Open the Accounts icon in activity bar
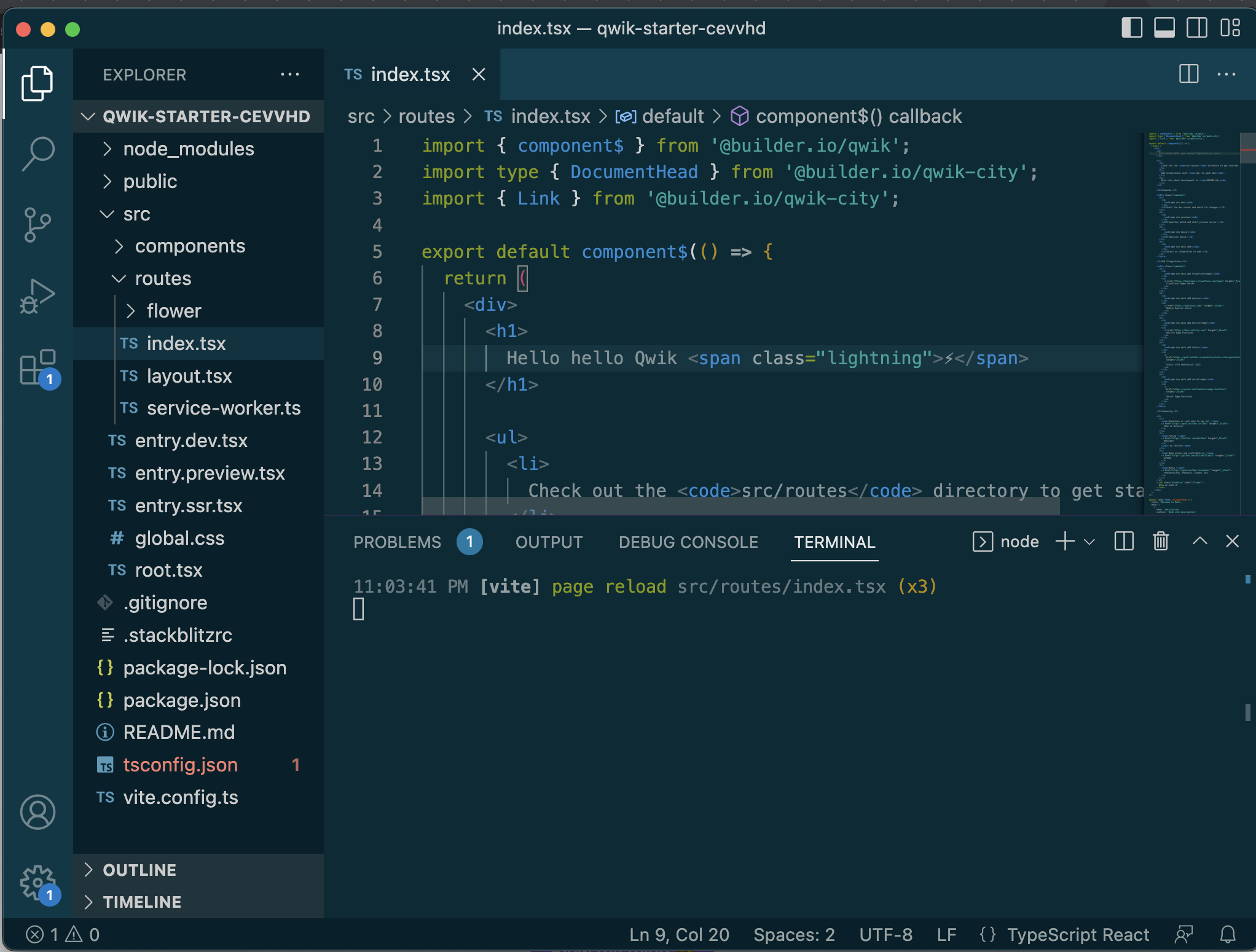Screen dimensions: 1256x952 click(38, 812)
